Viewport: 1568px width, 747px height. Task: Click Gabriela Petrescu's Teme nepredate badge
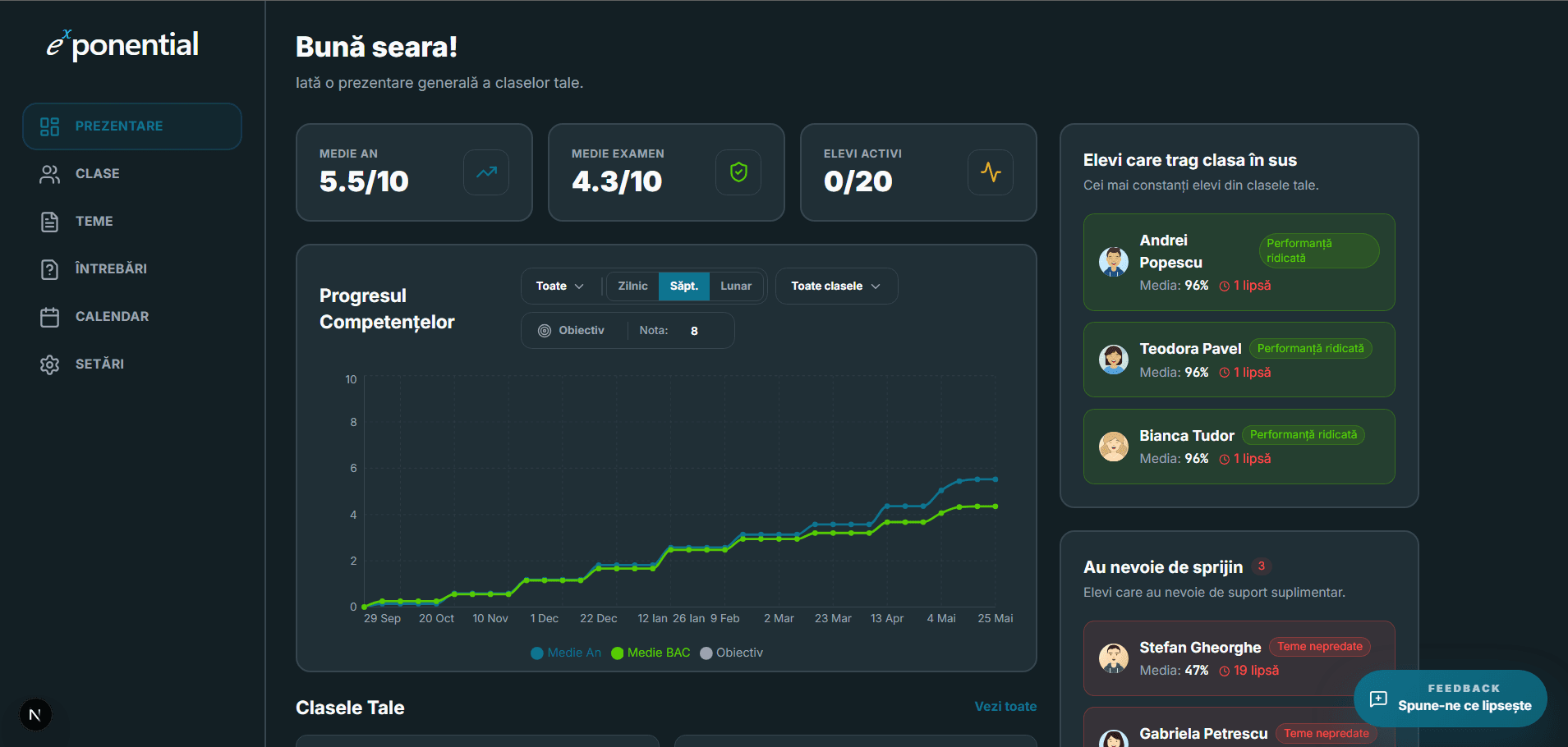(x=1327, y=734)
